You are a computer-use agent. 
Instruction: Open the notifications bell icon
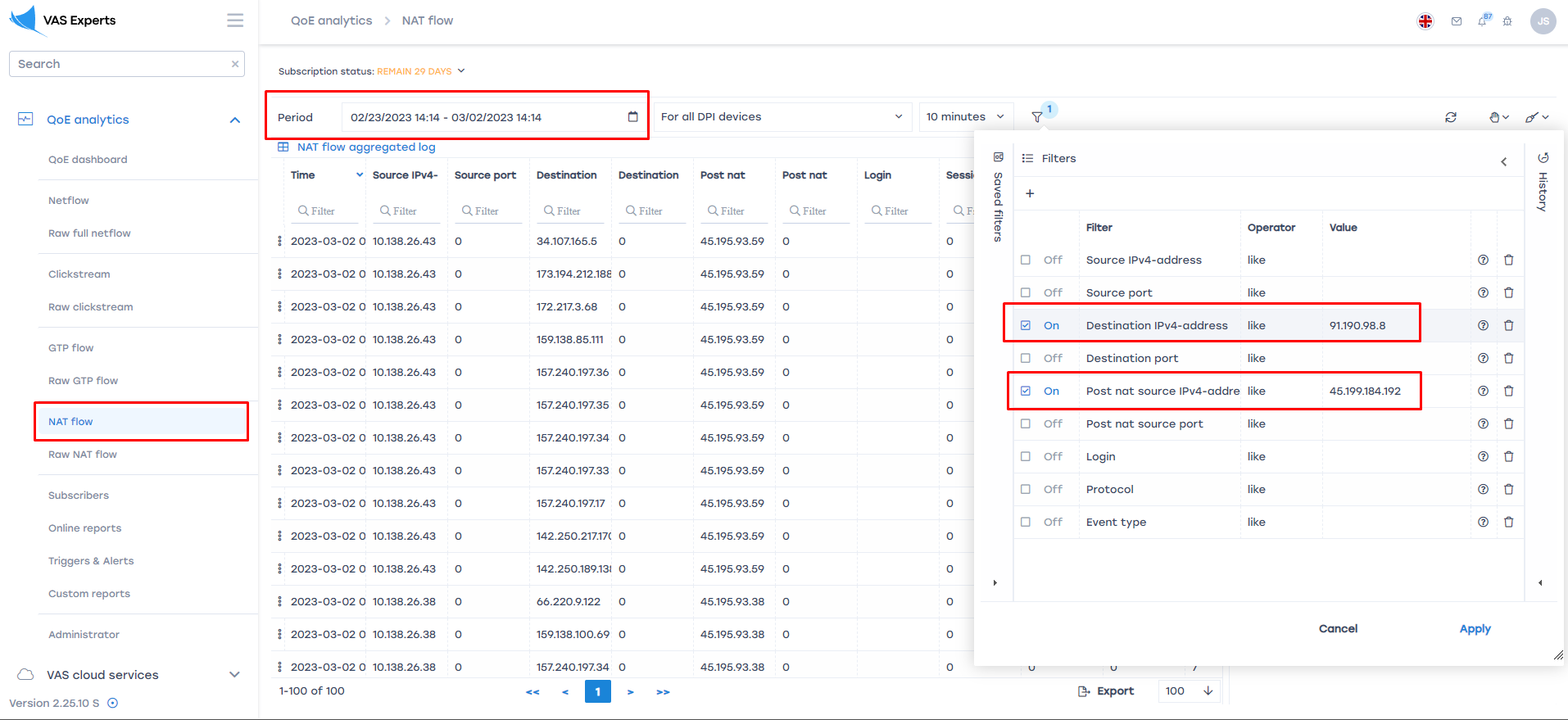1482,21
